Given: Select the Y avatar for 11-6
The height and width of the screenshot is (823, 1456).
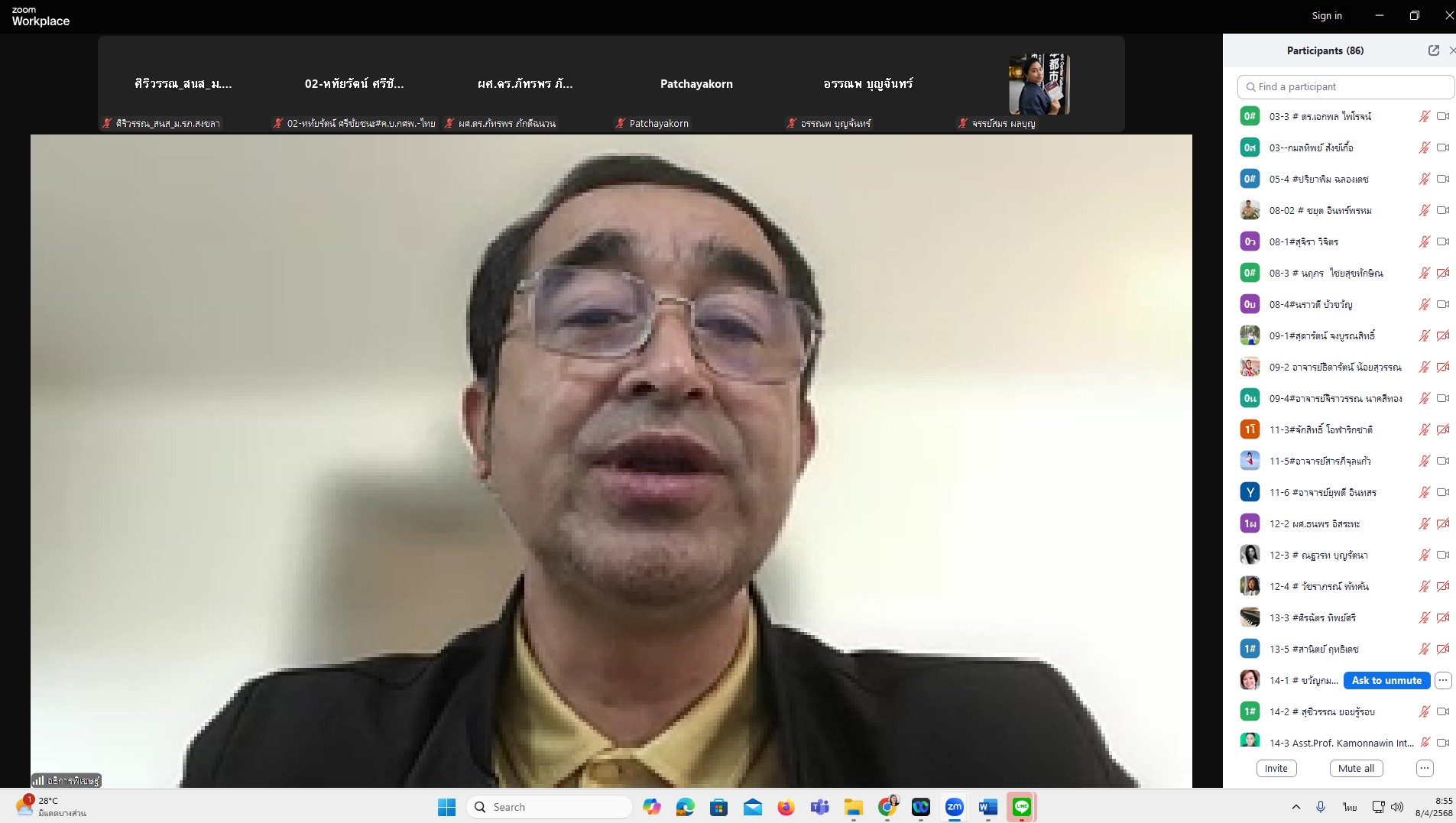Looking at the screenshot, I should click(x=1250, y=492).
